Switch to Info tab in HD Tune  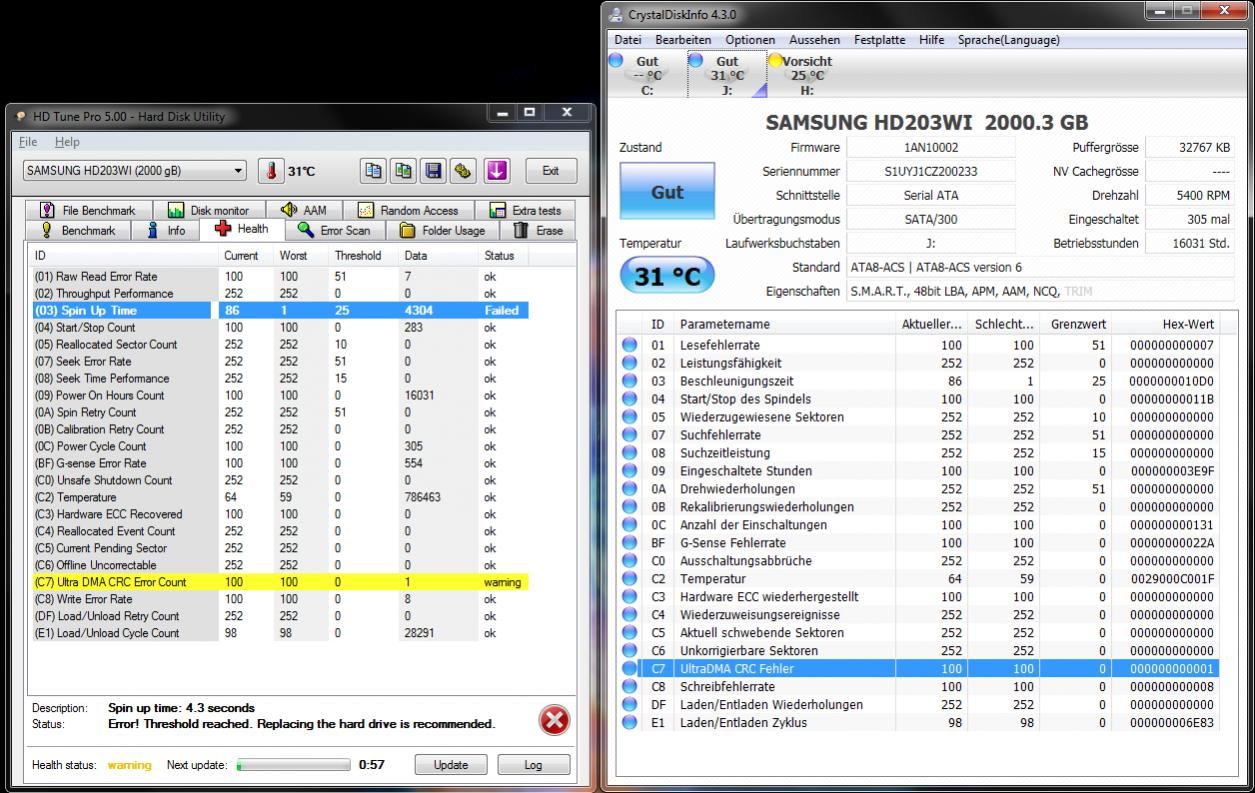pyautogui.click(x=166, y=230)
